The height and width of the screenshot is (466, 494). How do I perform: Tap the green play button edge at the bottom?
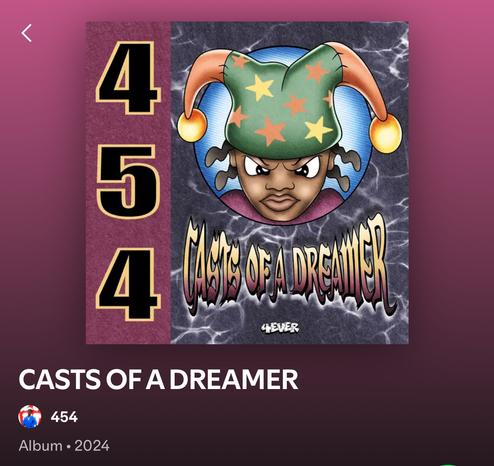point(449,465)
